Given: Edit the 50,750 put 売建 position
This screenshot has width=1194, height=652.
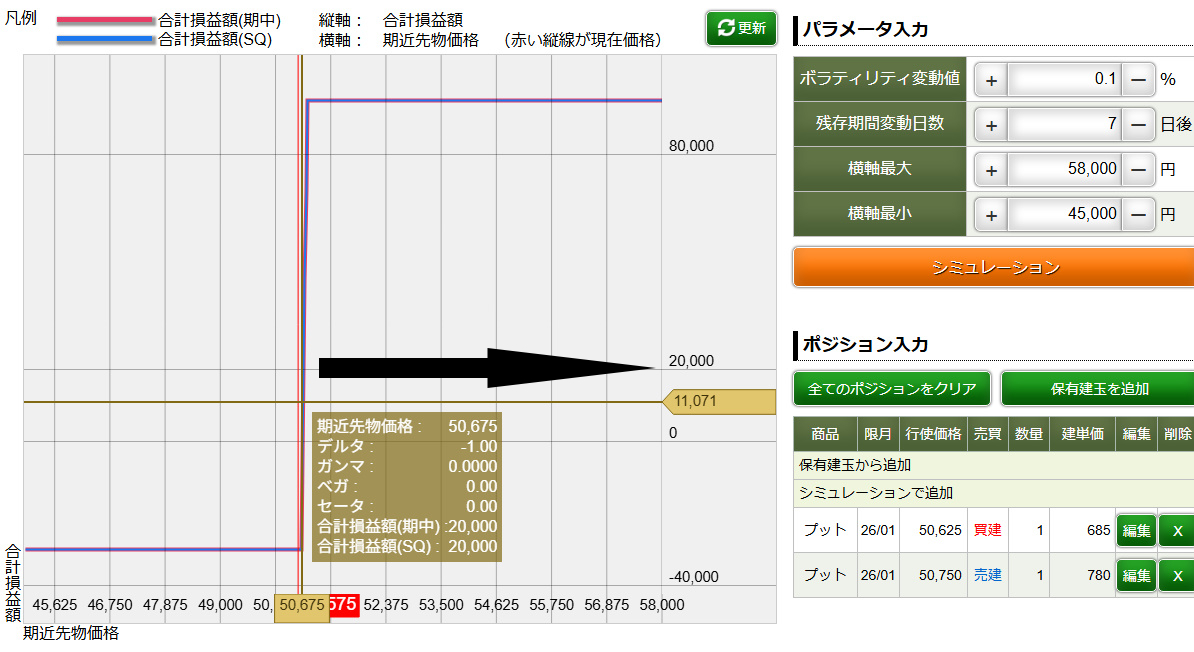Looking at the screenshot, I should coord(1135,575).
